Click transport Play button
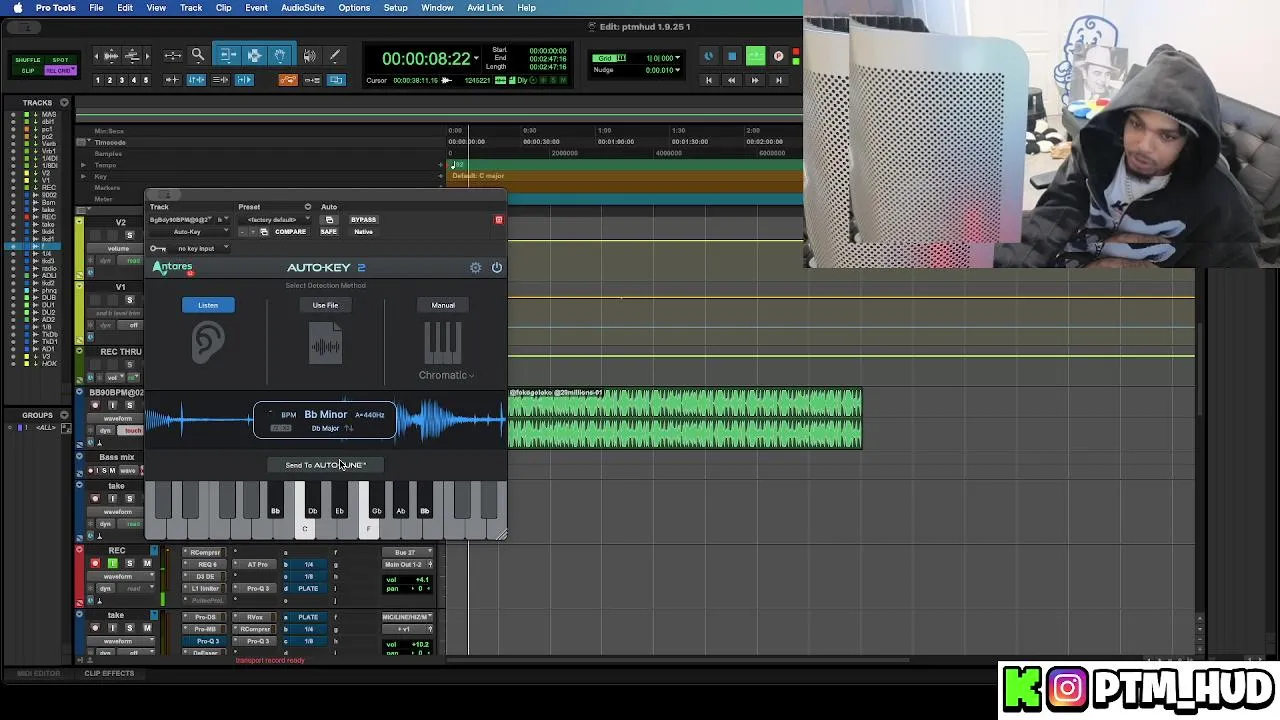Image resolution: width=1280 pixels, height=720 pixels. (756, 56)
